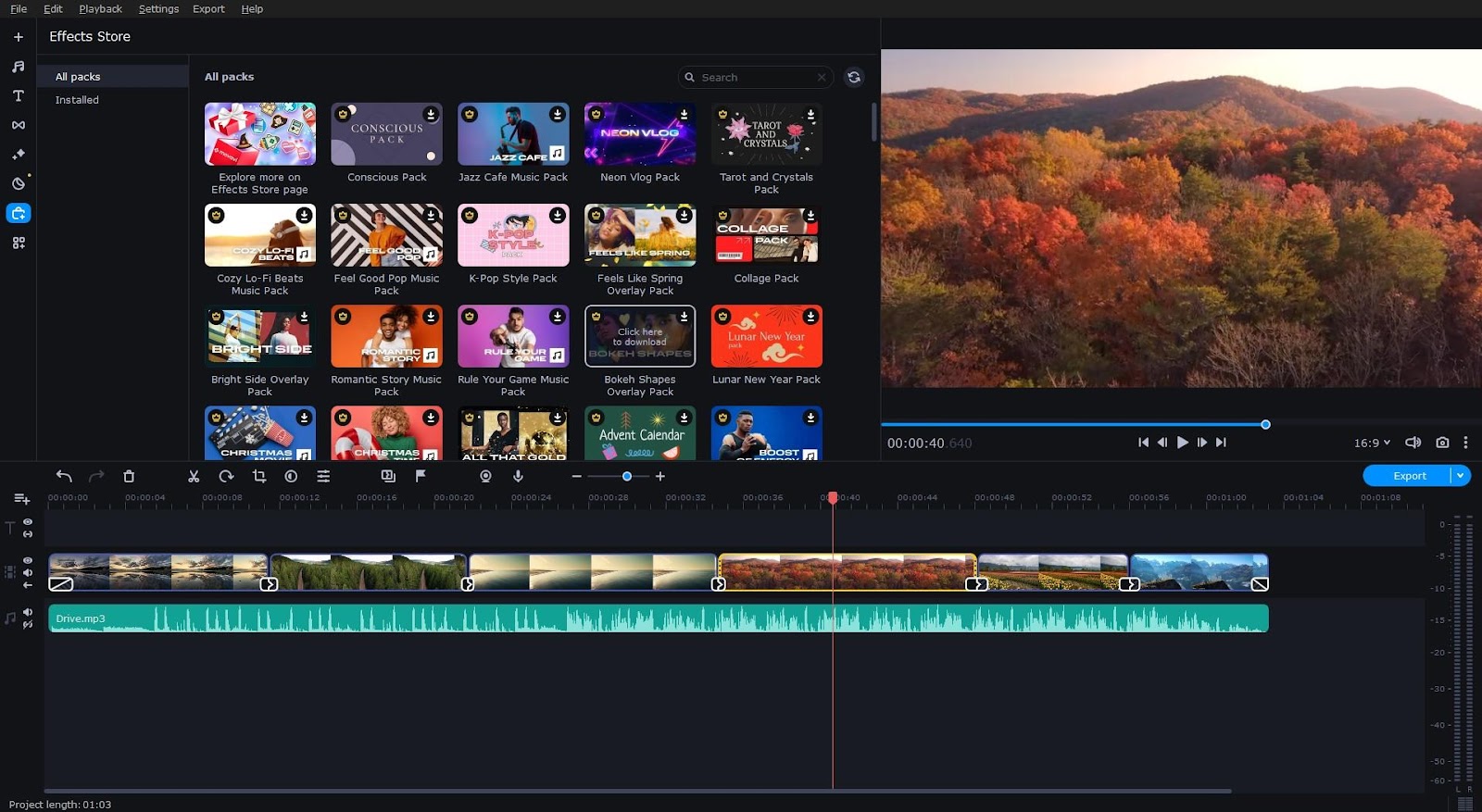Open the three-dot preview options menu
The width and height of the screenshot is (1482, 812).
pyautogui.click(x=1465, y=443)
